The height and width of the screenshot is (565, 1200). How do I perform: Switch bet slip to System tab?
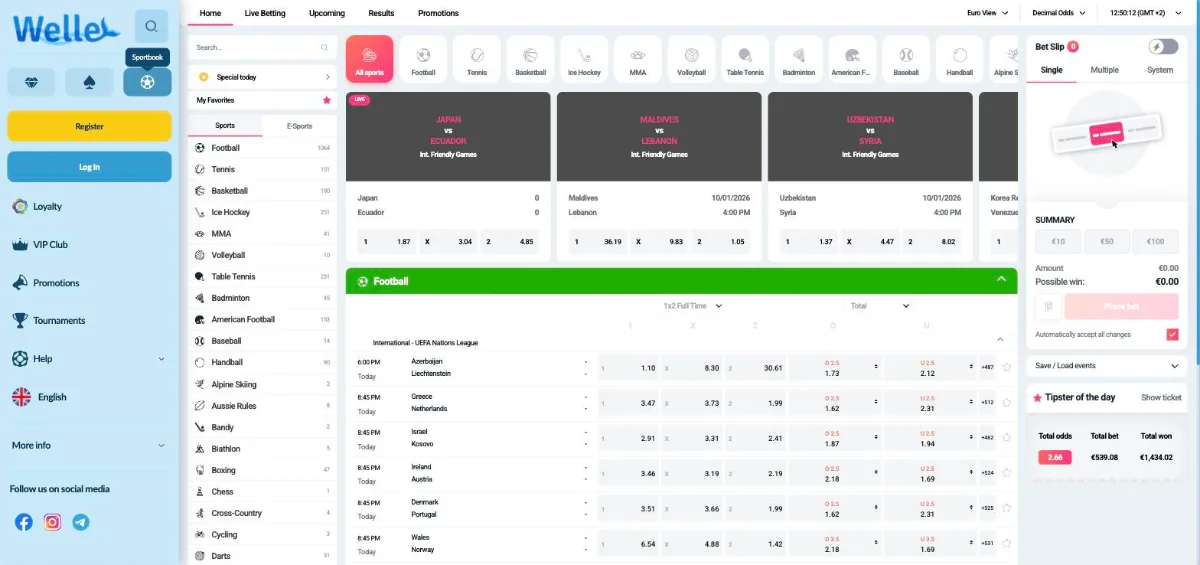coord(1160,70)
